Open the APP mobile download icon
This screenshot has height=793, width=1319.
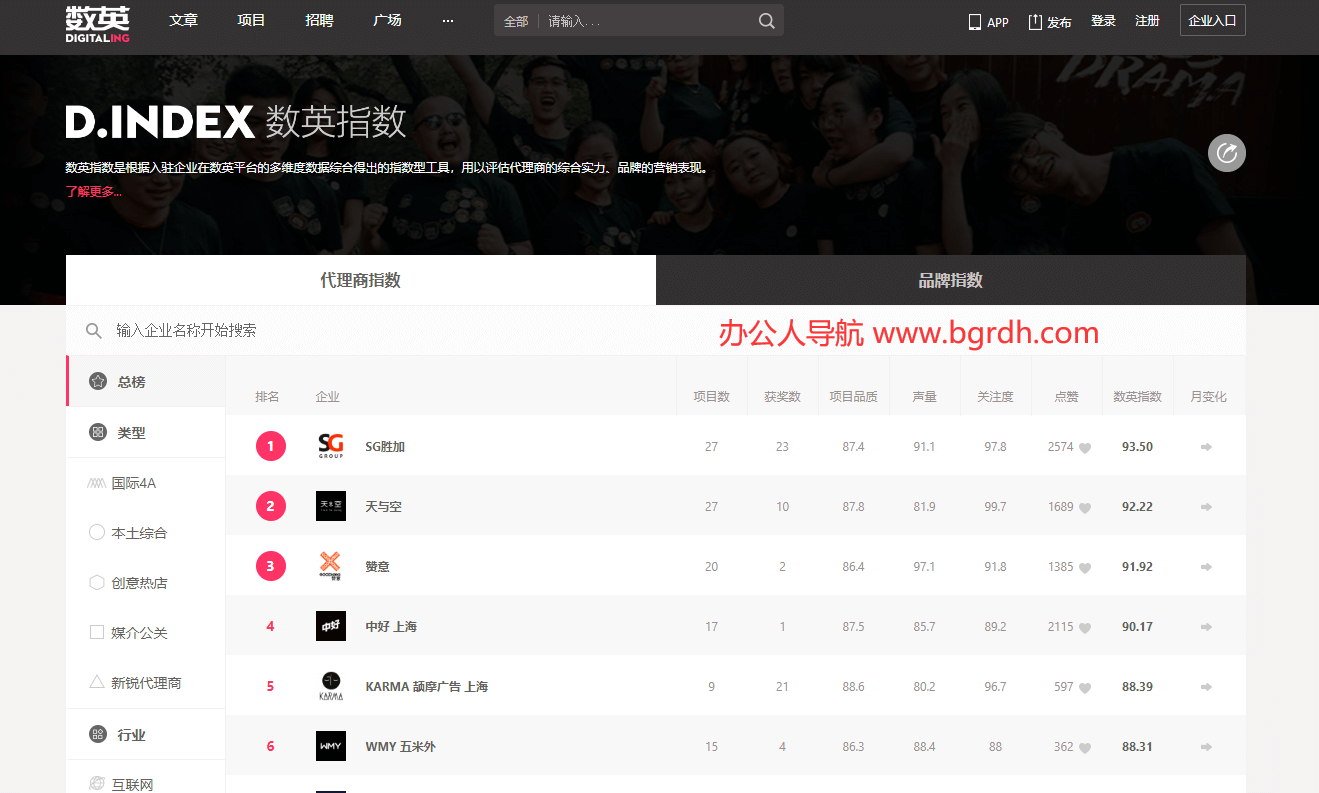pyautogui.click(x=975, y=21)
